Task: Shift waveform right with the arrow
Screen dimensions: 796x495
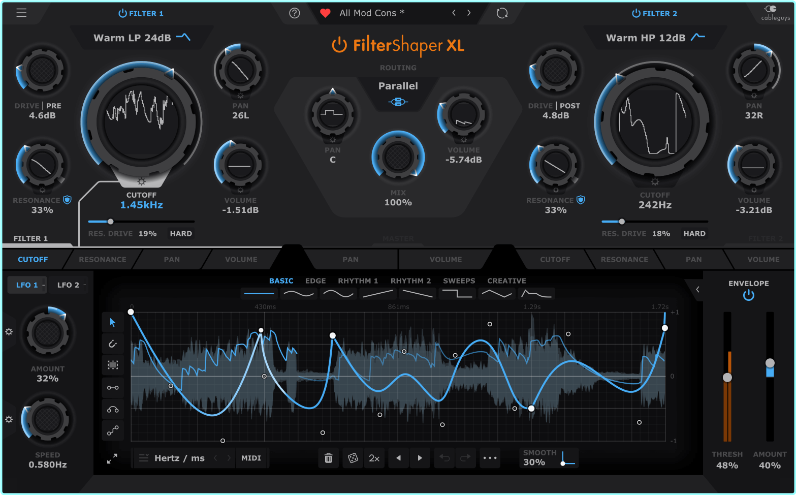Action: pyautogui.click(x=420, y=458)
